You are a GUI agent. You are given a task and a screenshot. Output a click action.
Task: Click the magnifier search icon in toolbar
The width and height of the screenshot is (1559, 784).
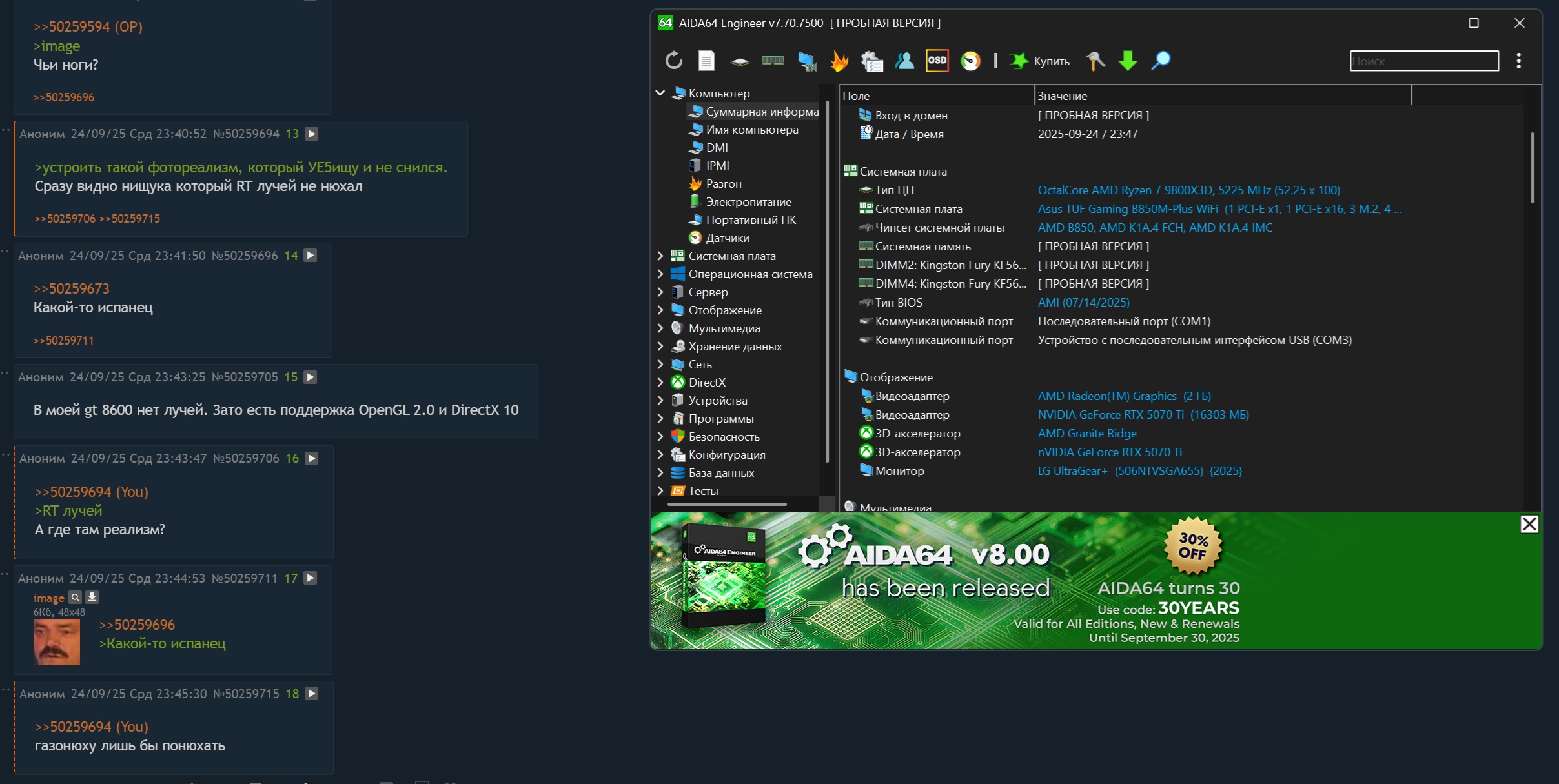pos(1160,61)
